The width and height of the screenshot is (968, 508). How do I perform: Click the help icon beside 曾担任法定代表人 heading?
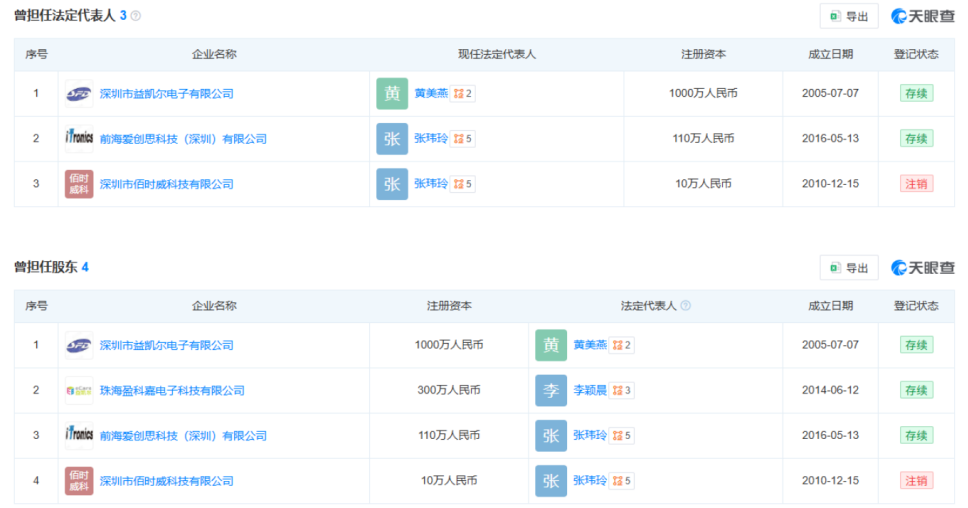pos(136,16)
